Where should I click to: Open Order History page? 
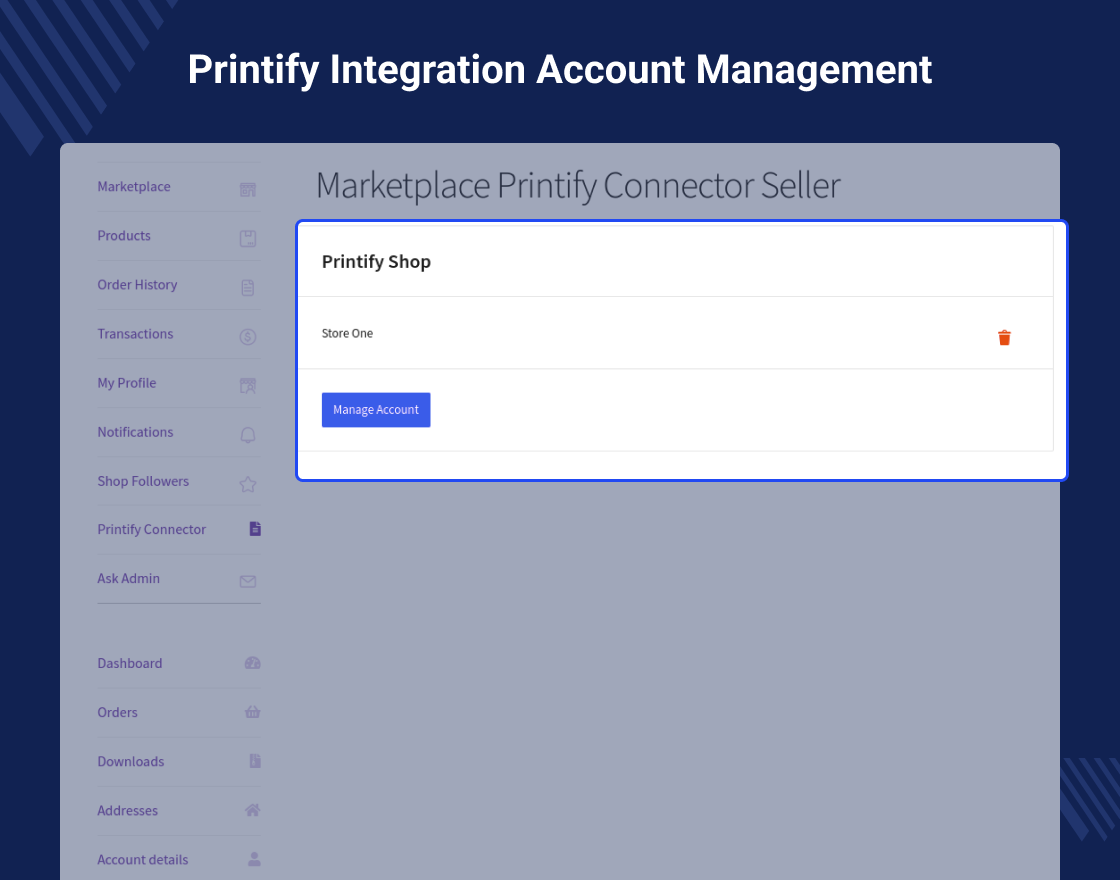coord(137,285)
